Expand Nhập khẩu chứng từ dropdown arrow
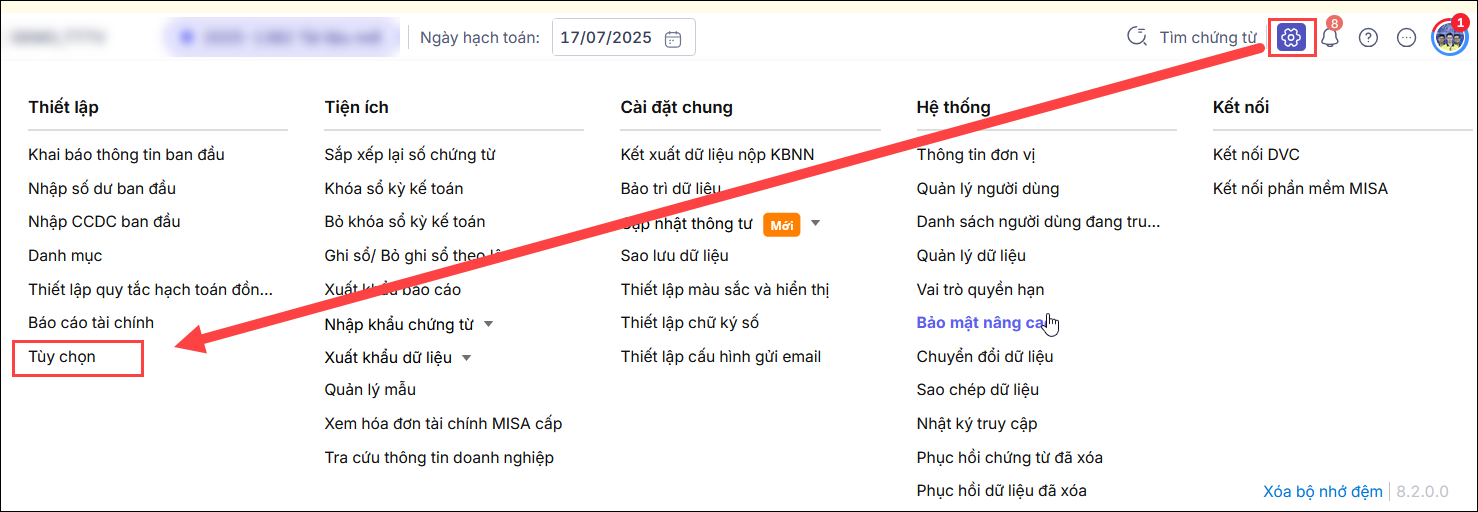This screenshot has width=1478, height=512. (489, 324)
